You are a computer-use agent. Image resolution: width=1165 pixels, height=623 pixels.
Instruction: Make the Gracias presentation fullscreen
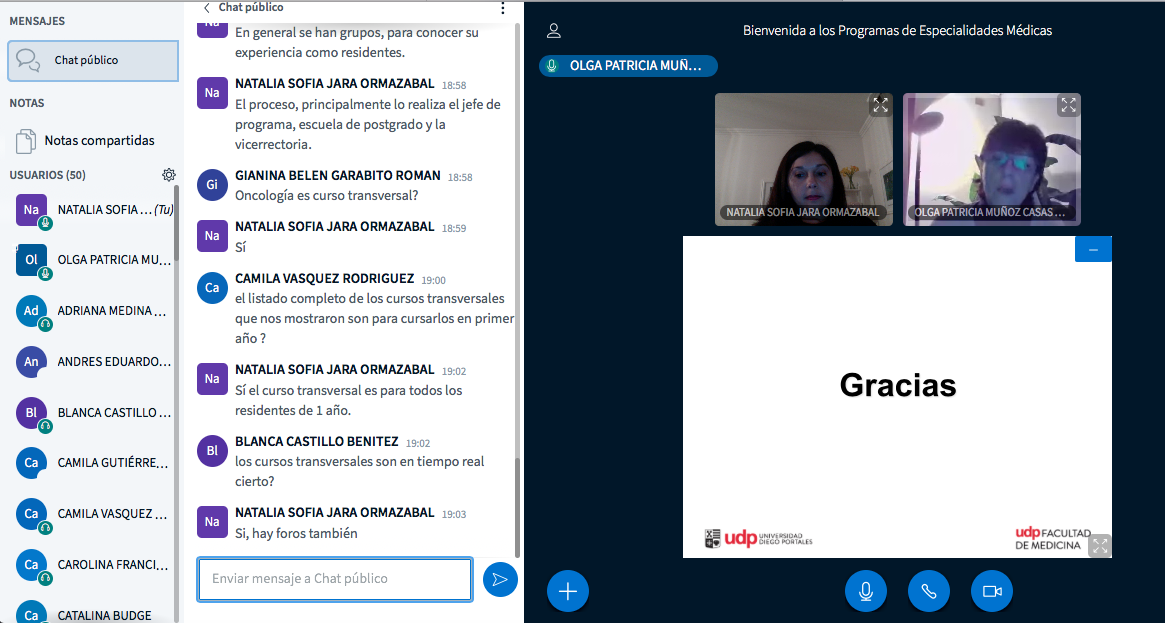(1099, 545)
